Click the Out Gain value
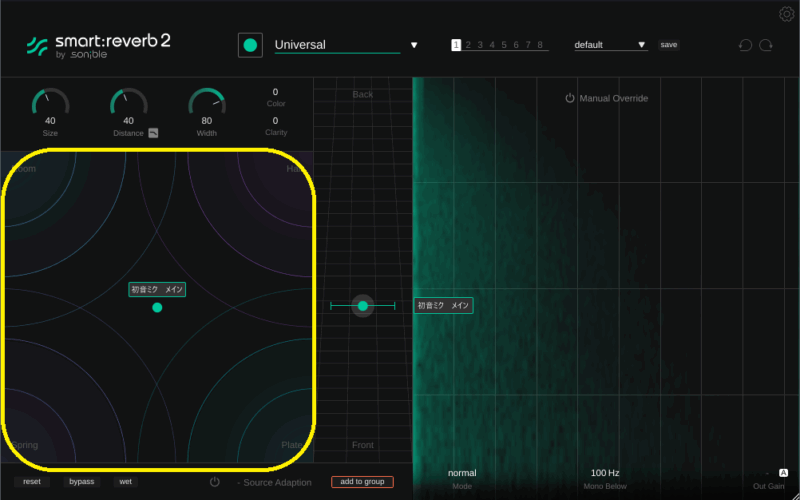 pos(767,473)
